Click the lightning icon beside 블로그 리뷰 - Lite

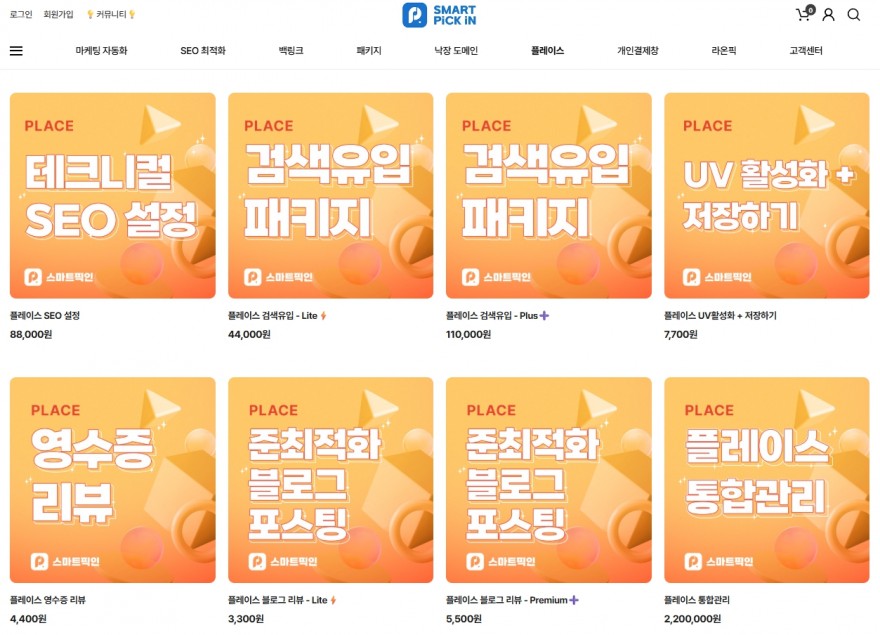pyautogui.click(x=333, y=600)
